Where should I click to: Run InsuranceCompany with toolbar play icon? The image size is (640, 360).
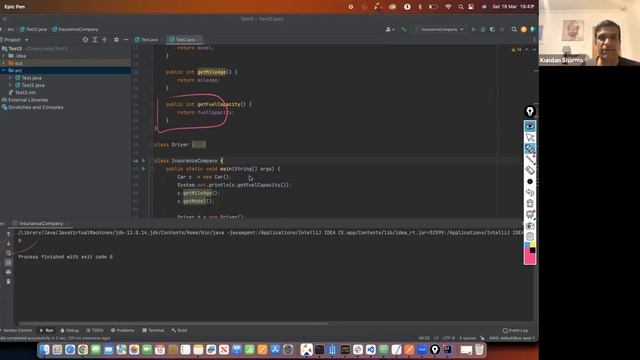click(473, 29)
